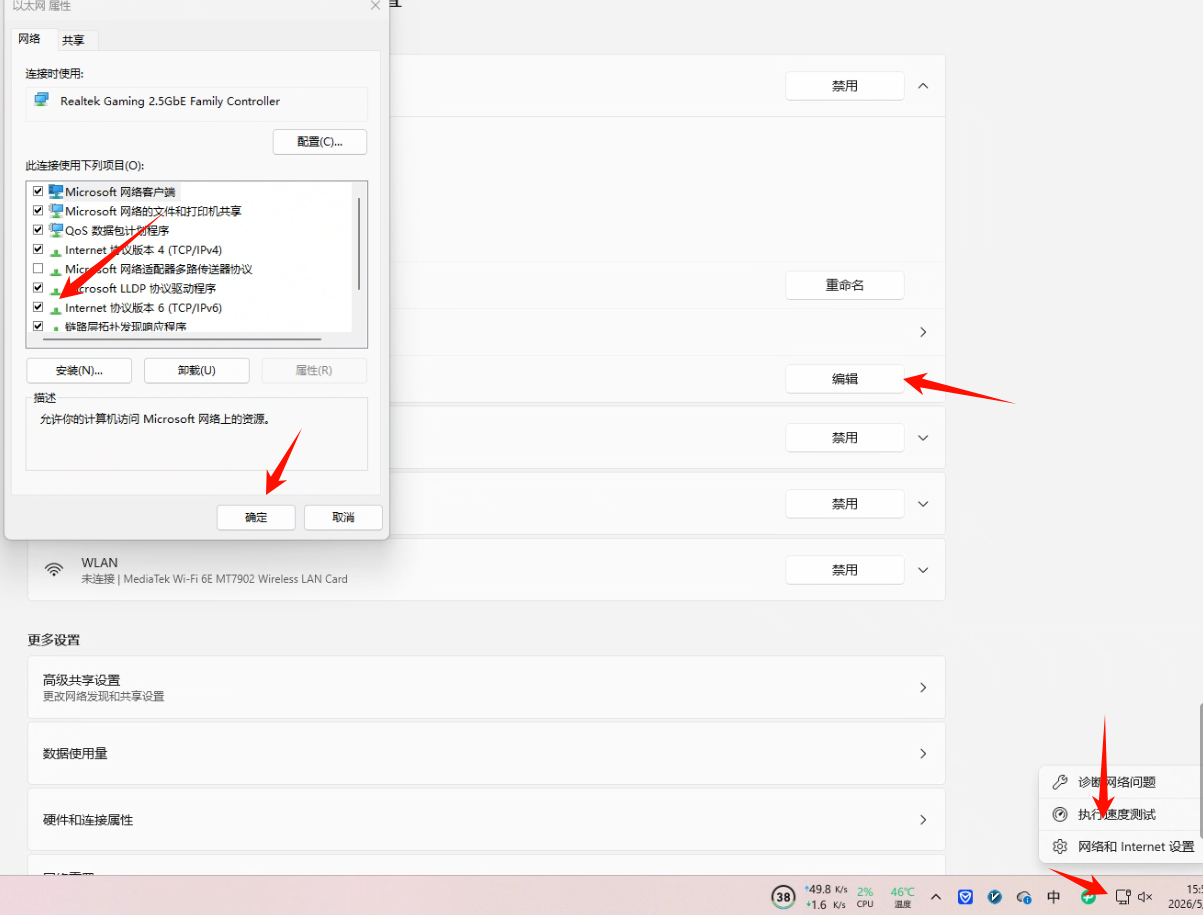Click the Ethernet network icon in system tray
This screenshot has width=1203, height=915.
[x=1122, y=897]
